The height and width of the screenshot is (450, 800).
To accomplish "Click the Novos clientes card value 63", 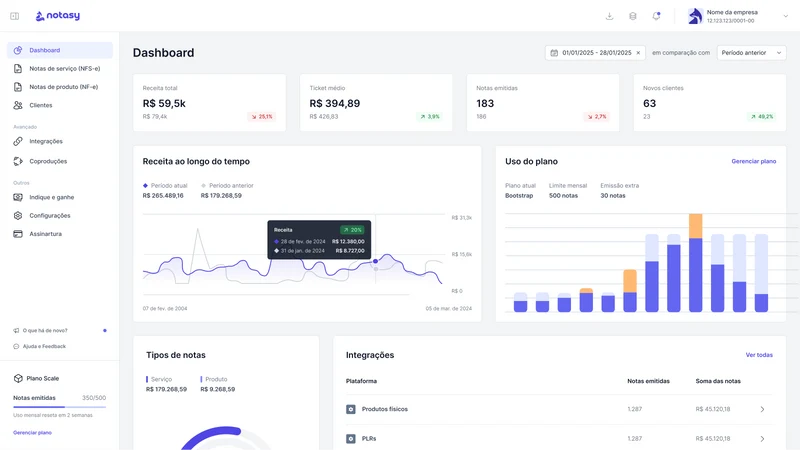I will pyautogui.click(x=649, y=104).
